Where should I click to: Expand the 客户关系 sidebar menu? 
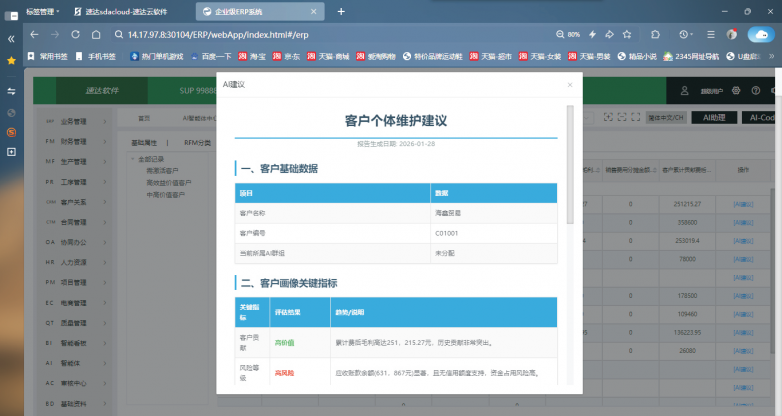tap(75, 202)
